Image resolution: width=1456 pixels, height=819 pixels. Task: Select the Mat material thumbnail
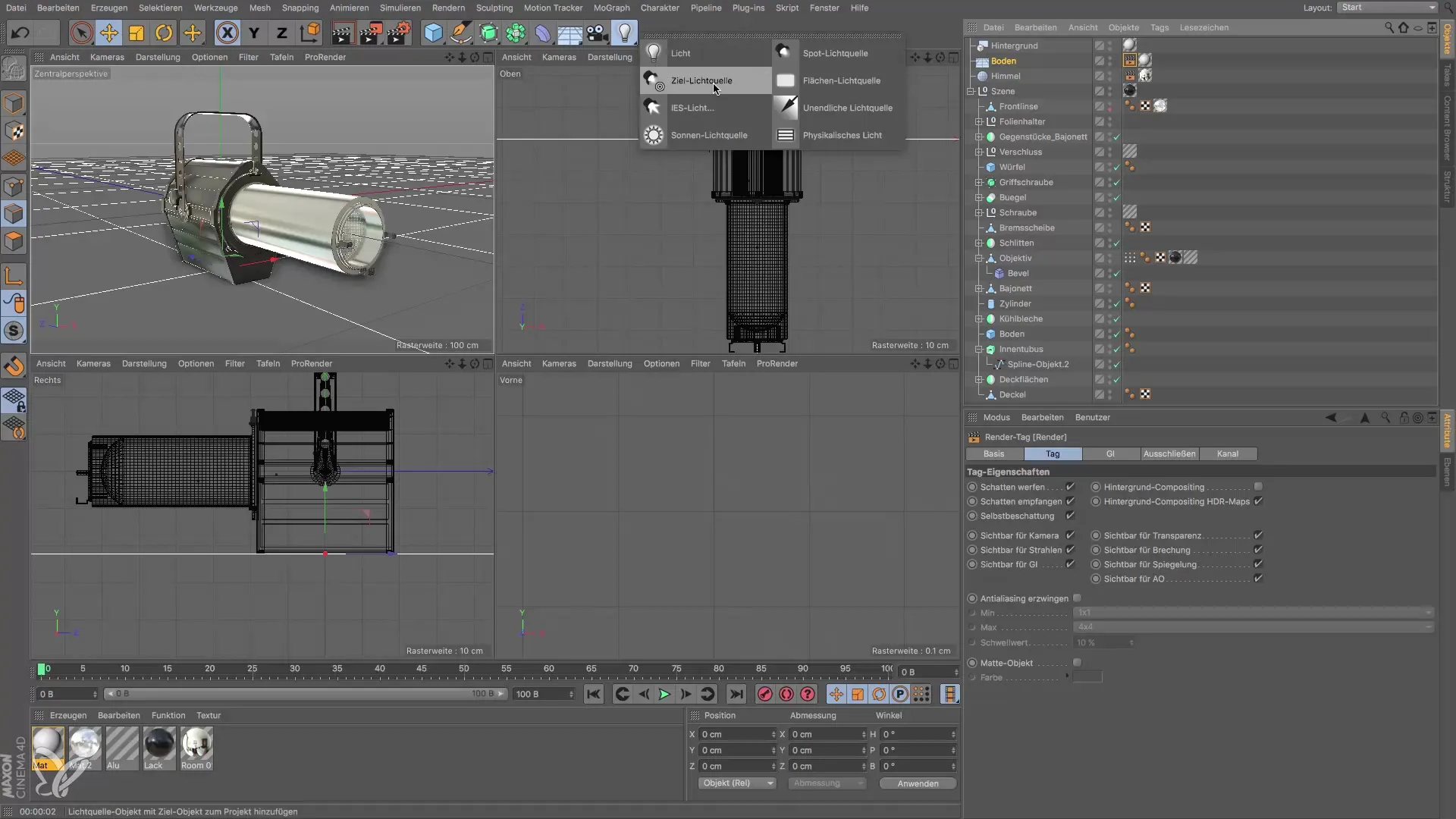(48, 748)
